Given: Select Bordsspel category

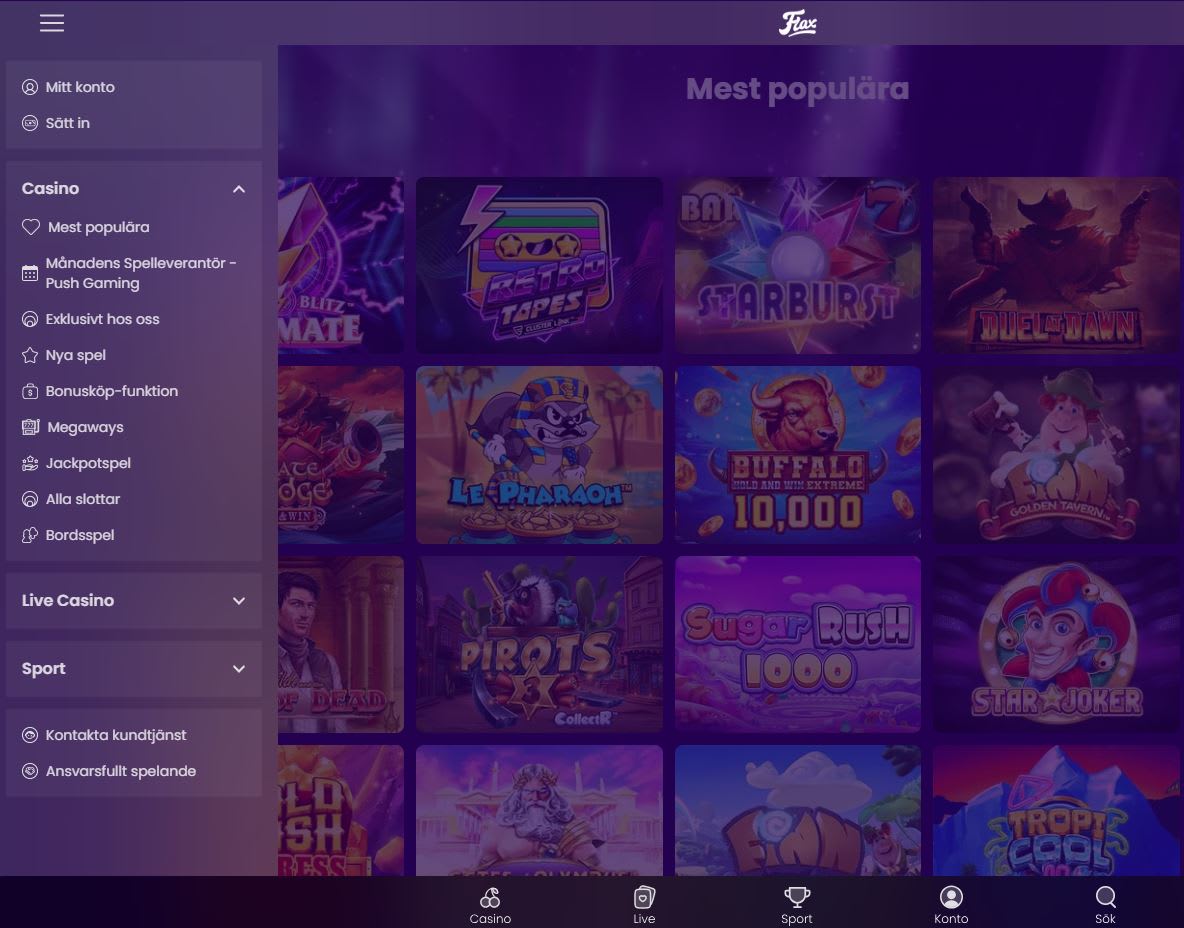Looking at the screenshot, I should (80, 535).
